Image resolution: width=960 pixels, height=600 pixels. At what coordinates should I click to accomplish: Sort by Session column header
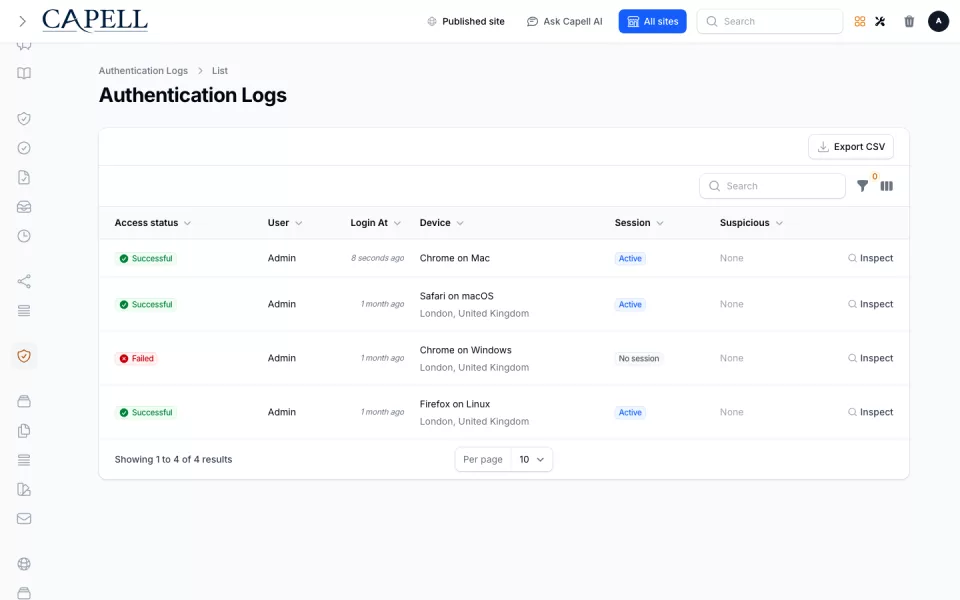tap(639, 223)
